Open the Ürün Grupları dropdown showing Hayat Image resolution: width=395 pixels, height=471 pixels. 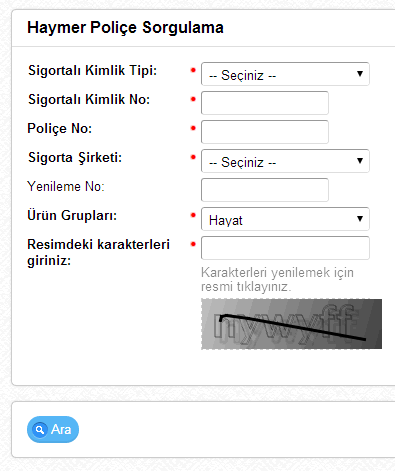[x=285, y=219]
